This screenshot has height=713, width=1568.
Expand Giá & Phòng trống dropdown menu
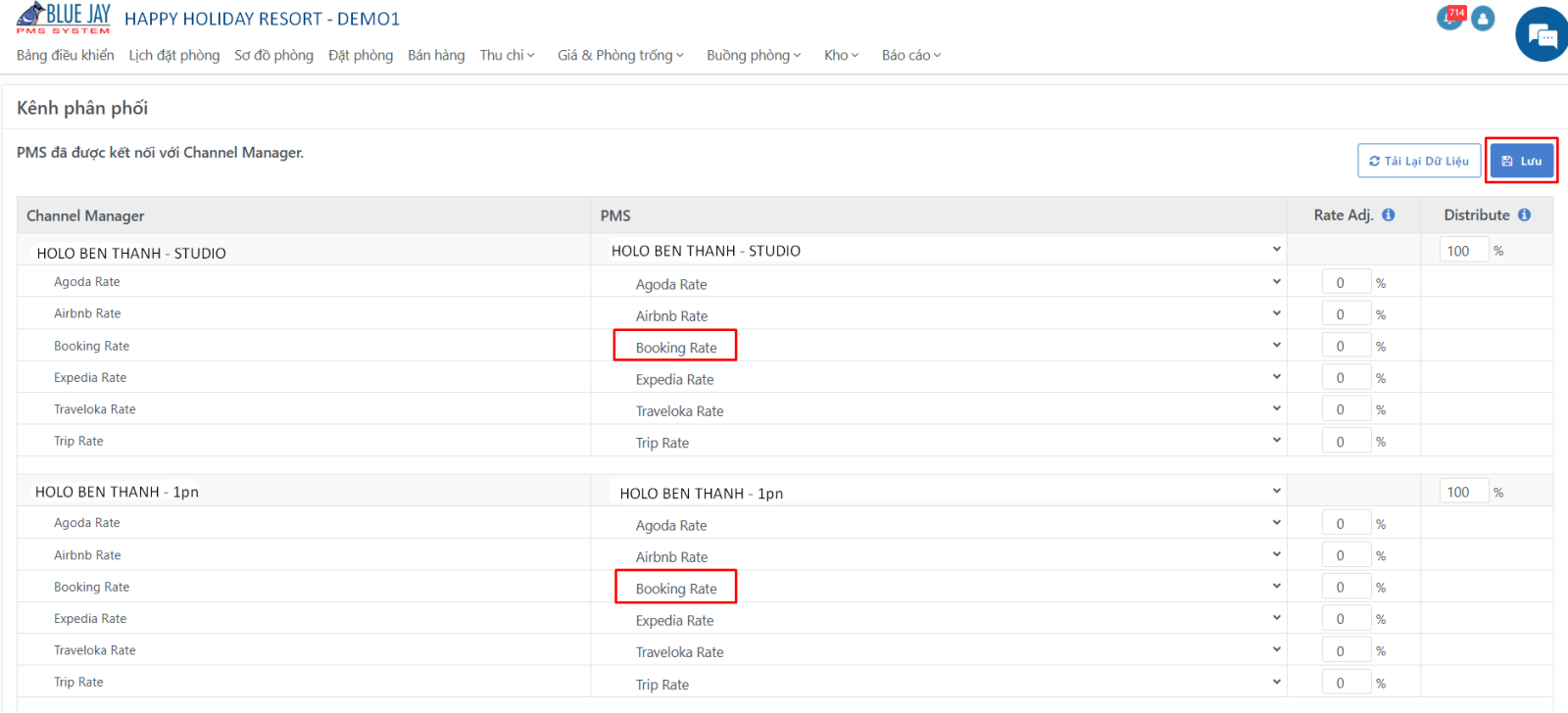[621, 56]
